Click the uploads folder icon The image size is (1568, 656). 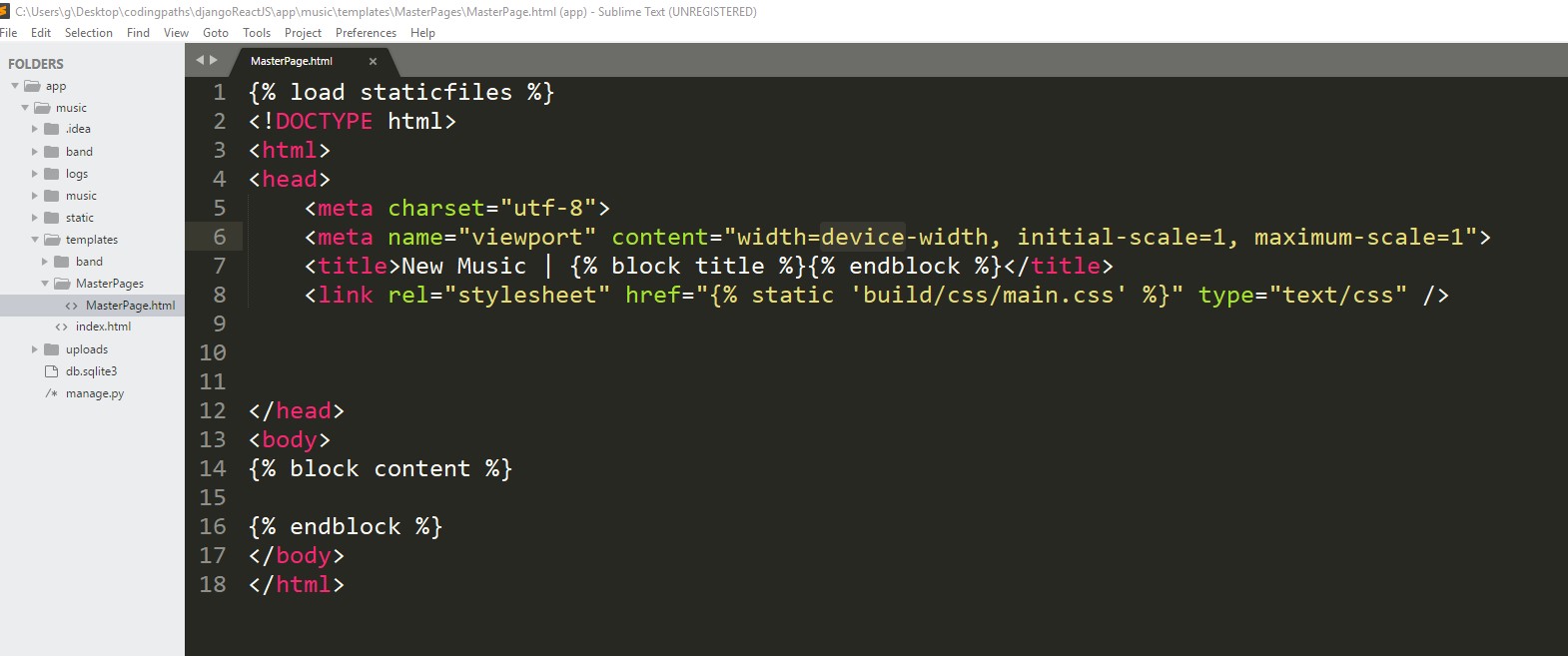(x=52, y=349)
